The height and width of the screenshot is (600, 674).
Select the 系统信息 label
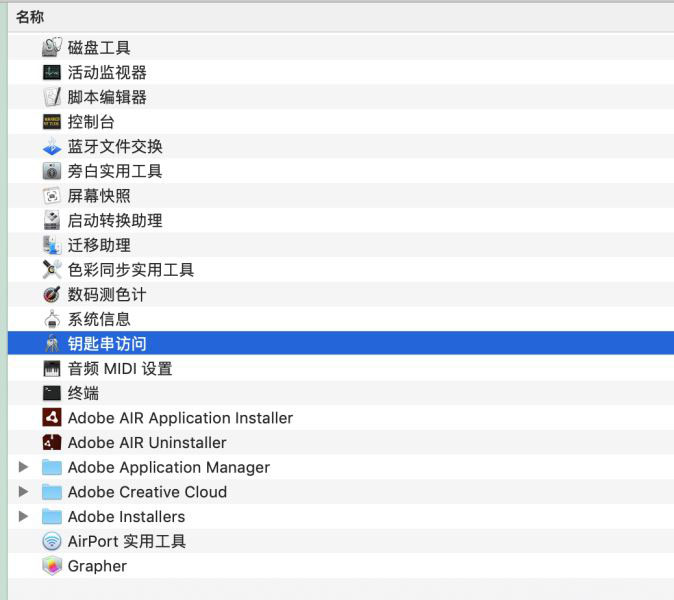click(x=99, y=319)
